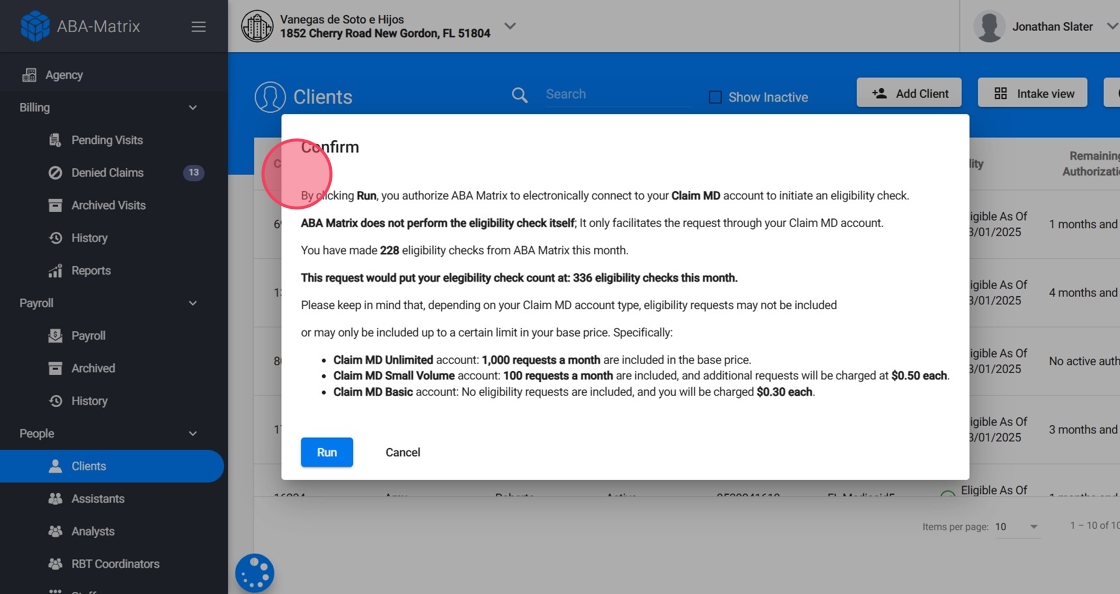Click the Clients person icon
Viewport: 1120px width, 594px height.
click(x=55, y=466)
